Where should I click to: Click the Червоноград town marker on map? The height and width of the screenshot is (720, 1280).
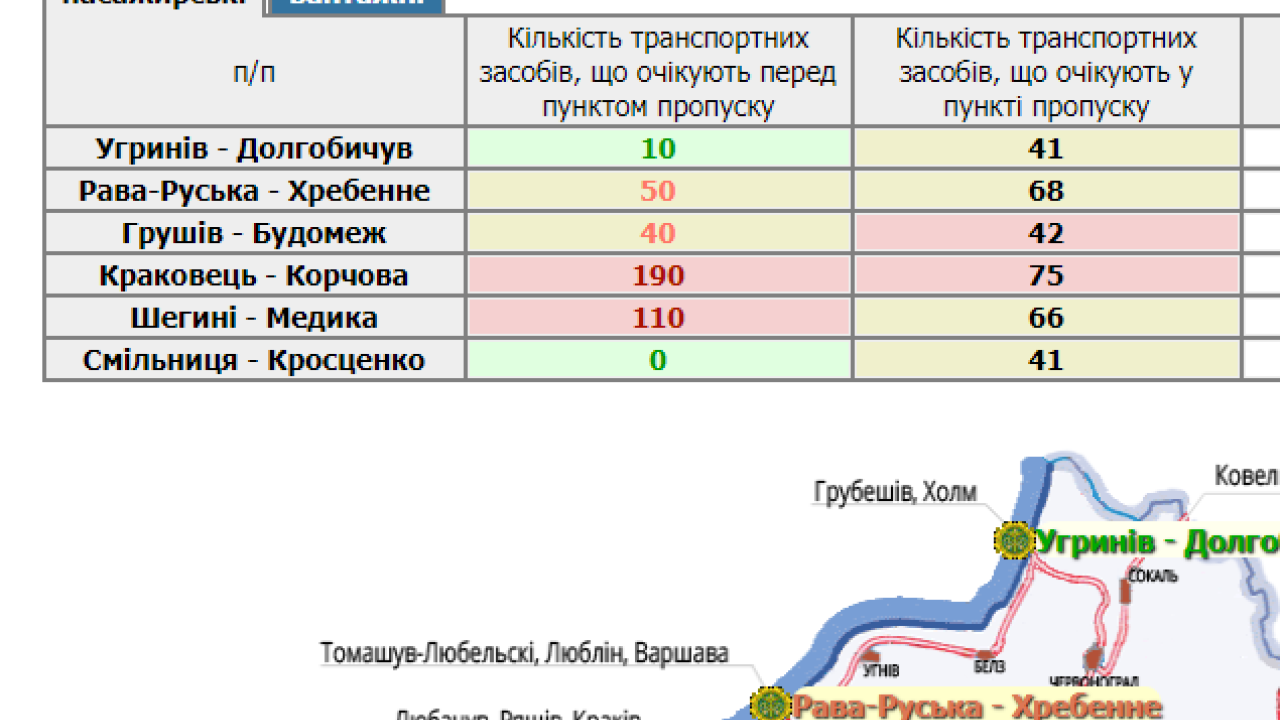point(1092,660)
